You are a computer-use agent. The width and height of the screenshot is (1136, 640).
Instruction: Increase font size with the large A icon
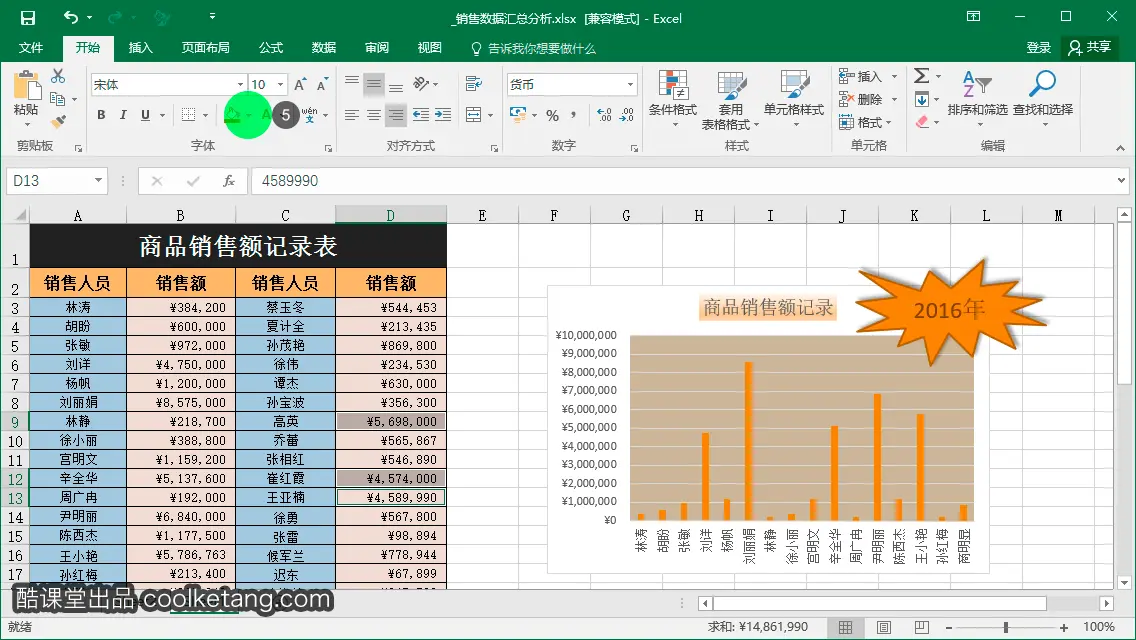point(300,84)
